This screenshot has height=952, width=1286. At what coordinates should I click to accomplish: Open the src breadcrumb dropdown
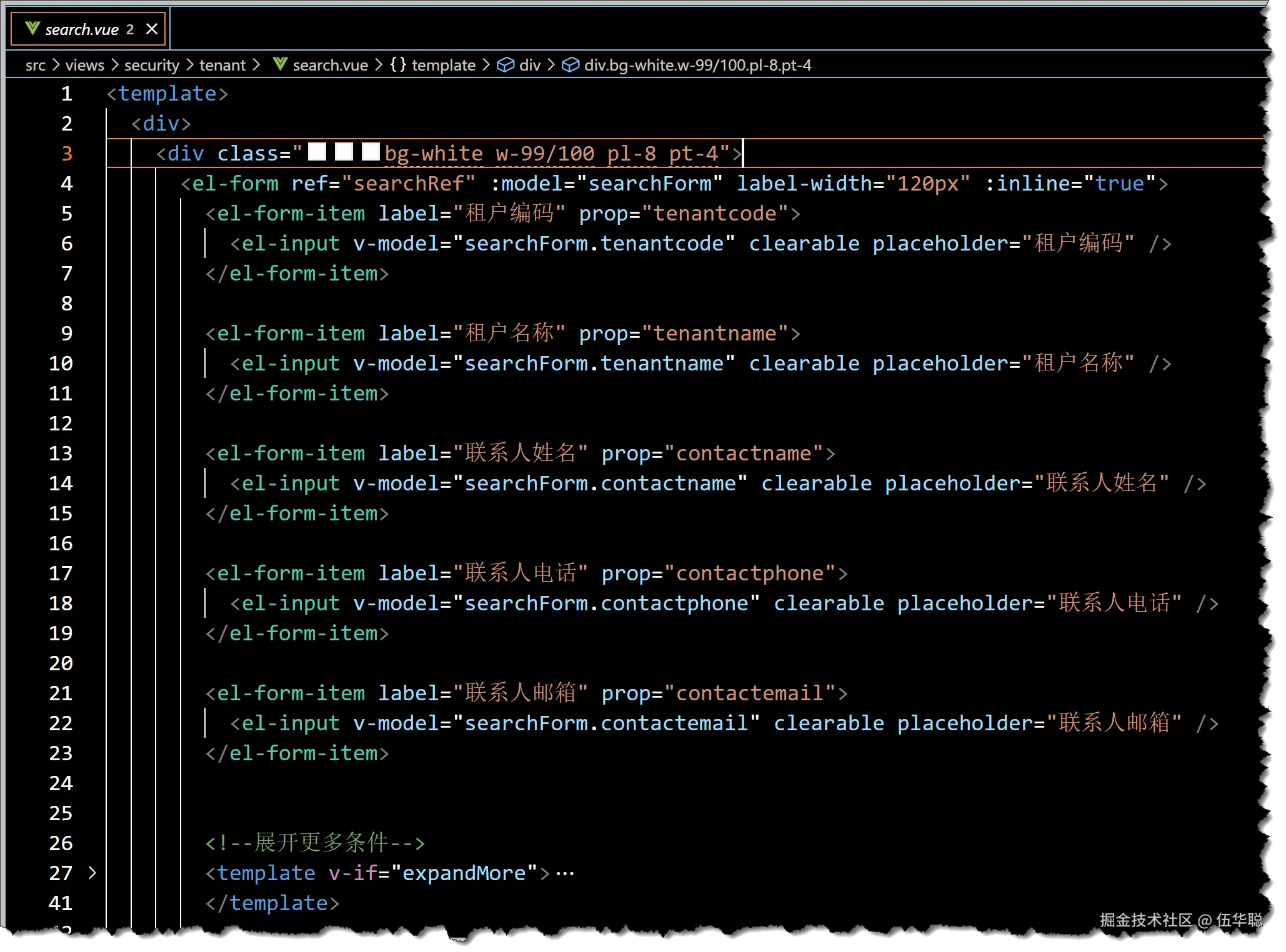point(36,65)
